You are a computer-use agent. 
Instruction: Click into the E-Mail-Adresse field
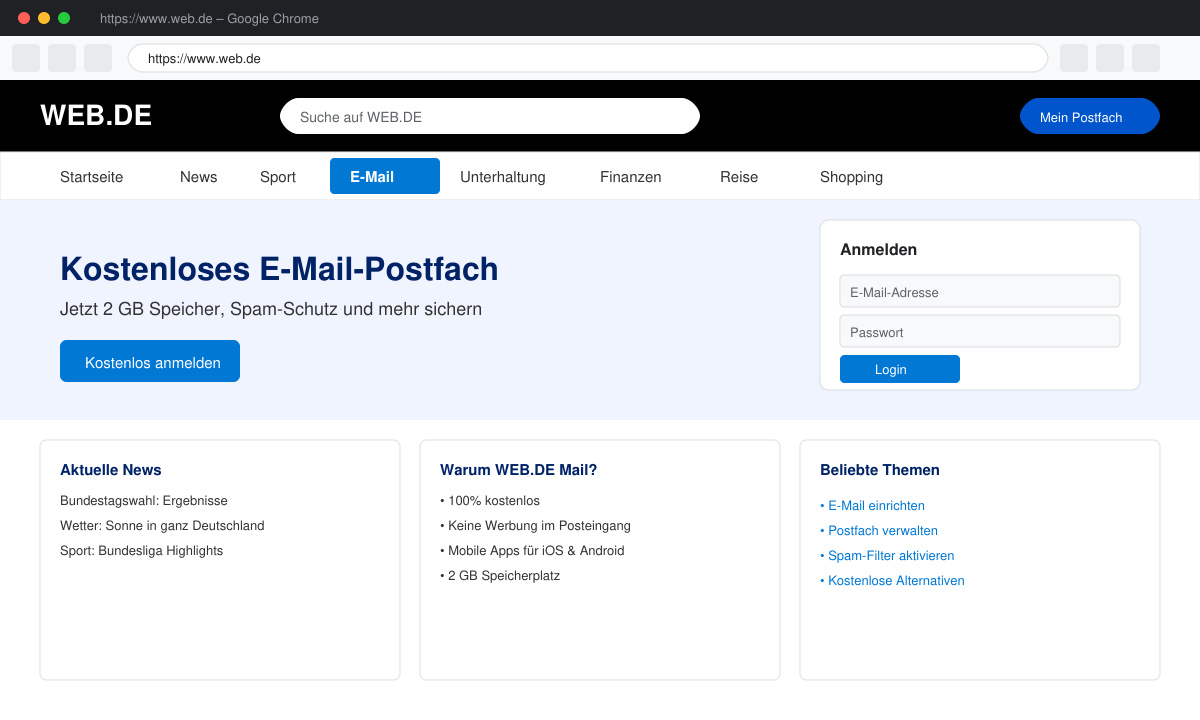[980, 291]
